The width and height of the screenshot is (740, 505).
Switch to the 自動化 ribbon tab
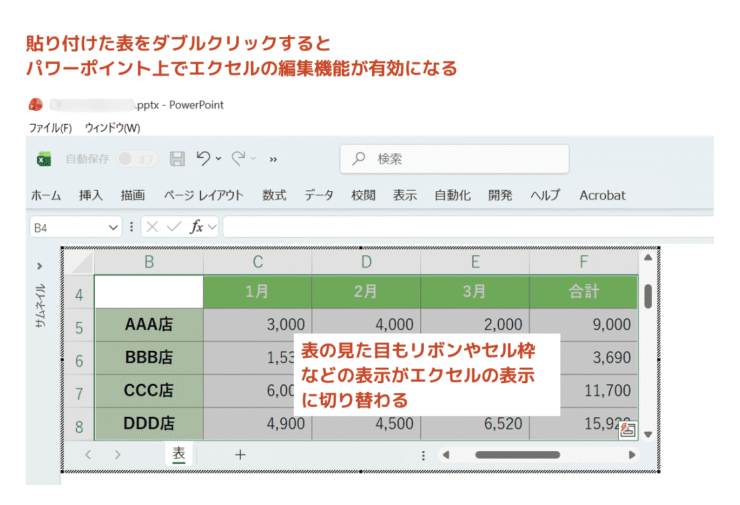(x=453, y=195)
